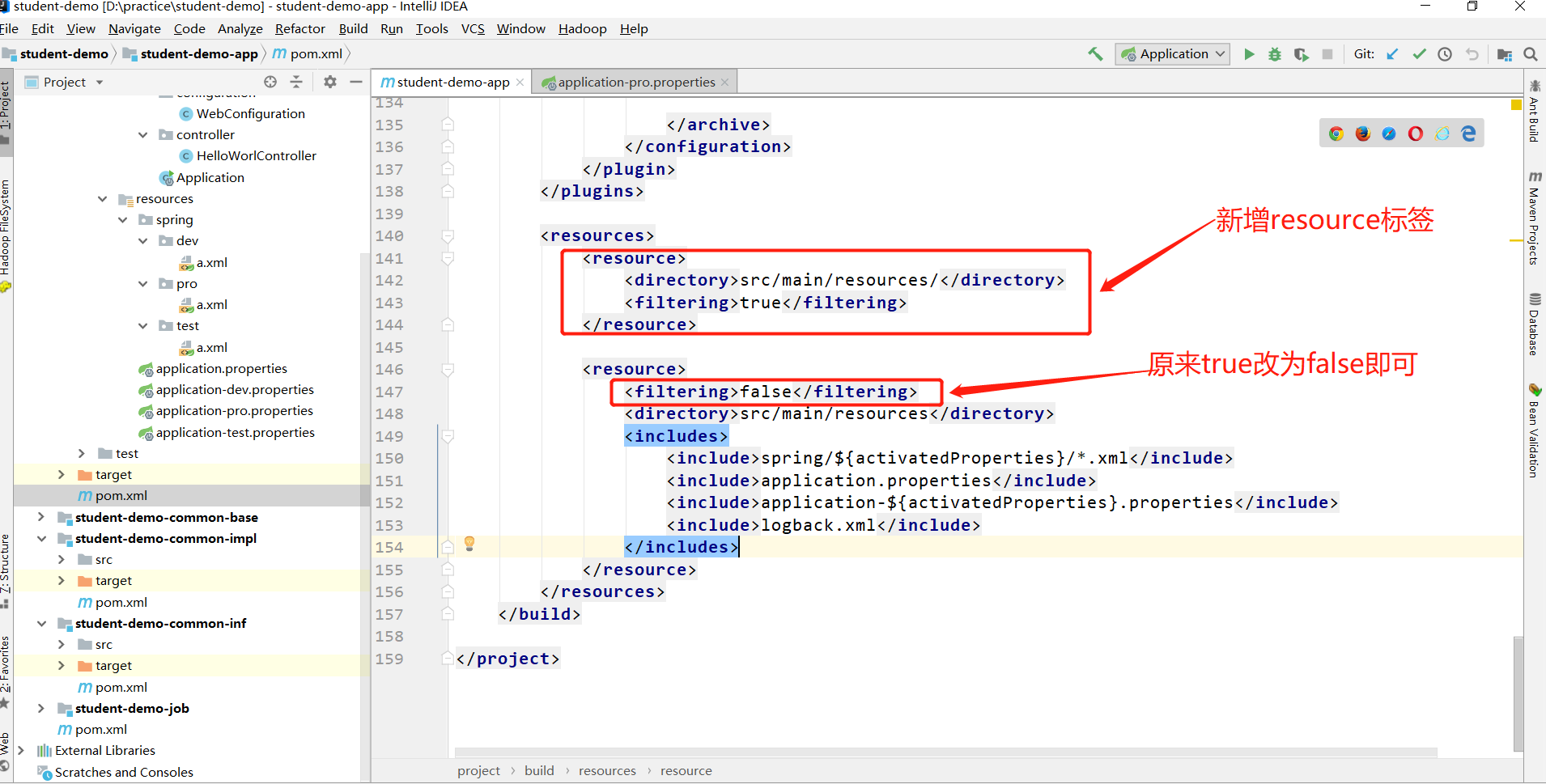Select application-dev.properties in the Project tree
The width and height of the screenshot is (1546, 784).
(235, 389)
